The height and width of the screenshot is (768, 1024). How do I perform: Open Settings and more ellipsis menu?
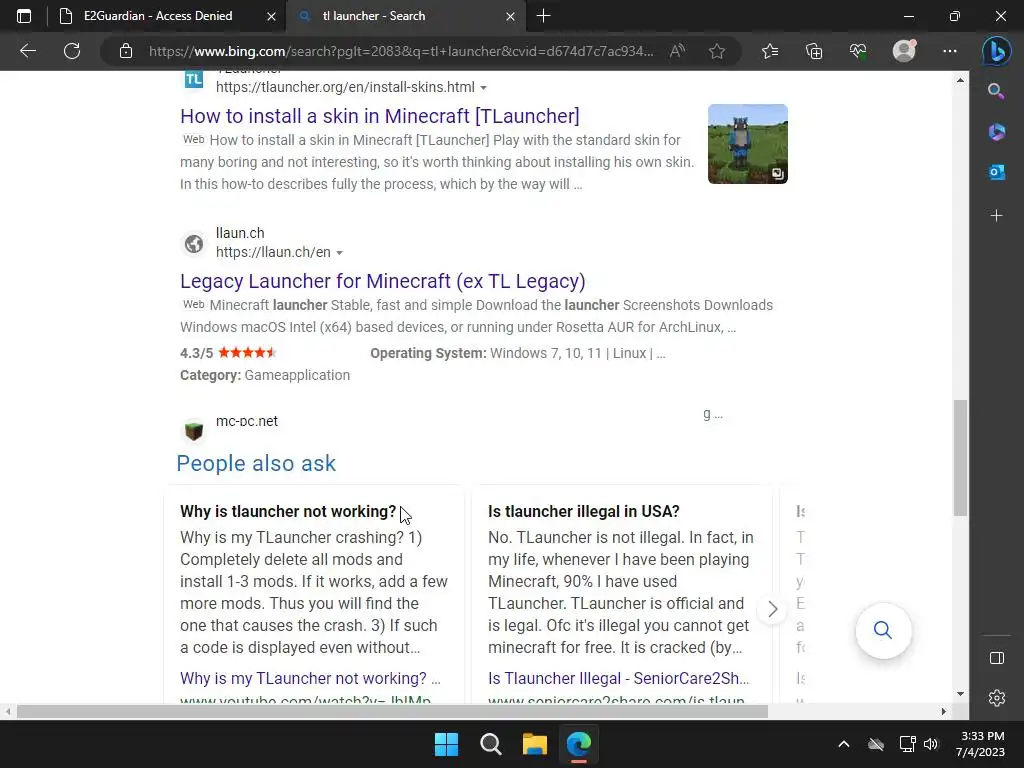(x=950, y=51)
